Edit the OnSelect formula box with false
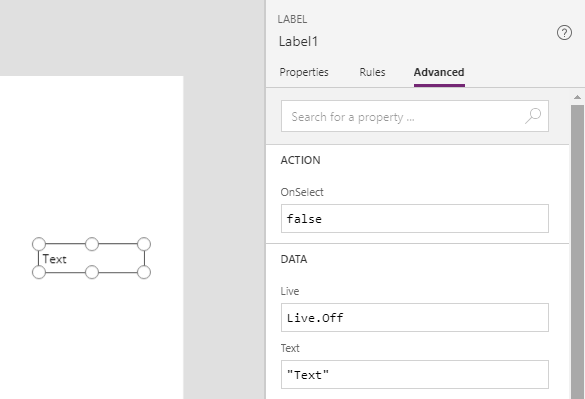 coord(414,218)
